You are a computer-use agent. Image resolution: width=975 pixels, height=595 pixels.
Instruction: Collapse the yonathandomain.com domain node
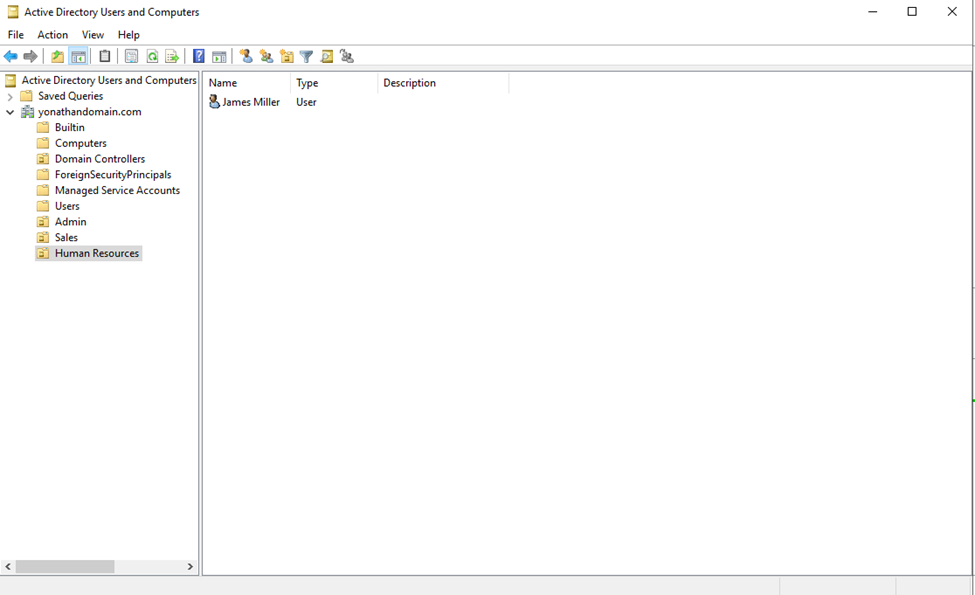tap(10, 112)
